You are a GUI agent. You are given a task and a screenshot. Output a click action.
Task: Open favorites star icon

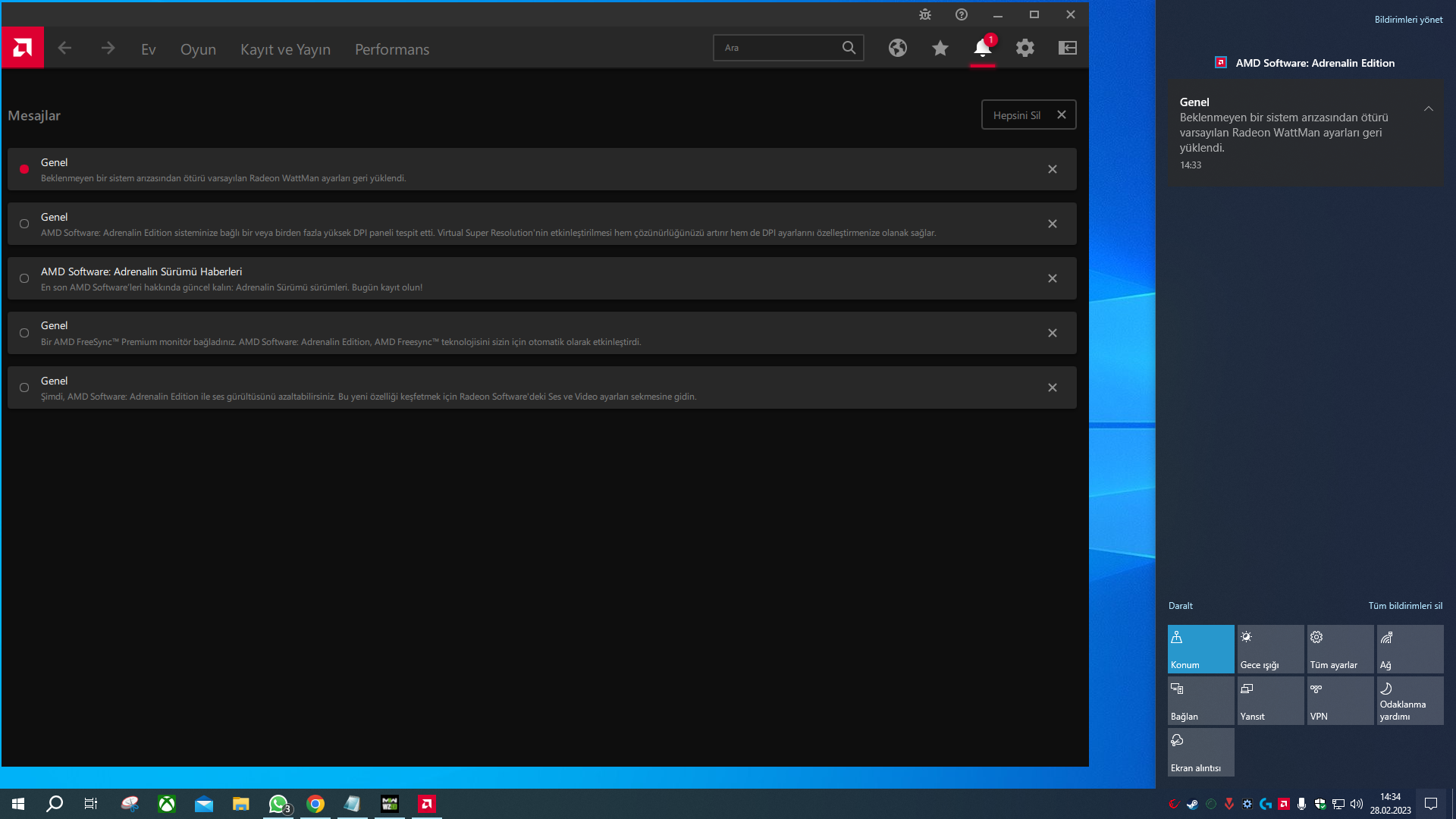[940, 48]
